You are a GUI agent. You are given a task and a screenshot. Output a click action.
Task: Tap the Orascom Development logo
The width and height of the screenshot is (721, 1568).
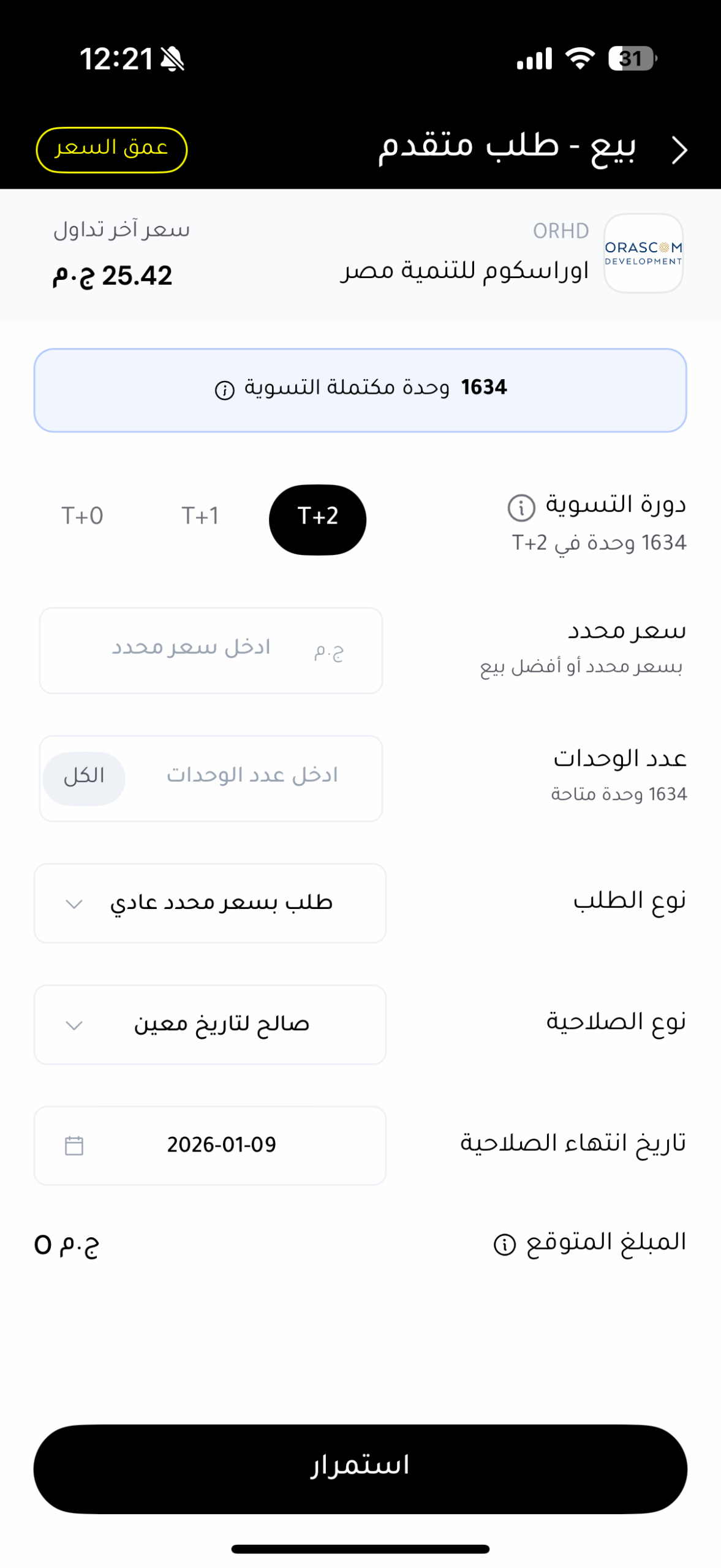[x=643, y=253]
